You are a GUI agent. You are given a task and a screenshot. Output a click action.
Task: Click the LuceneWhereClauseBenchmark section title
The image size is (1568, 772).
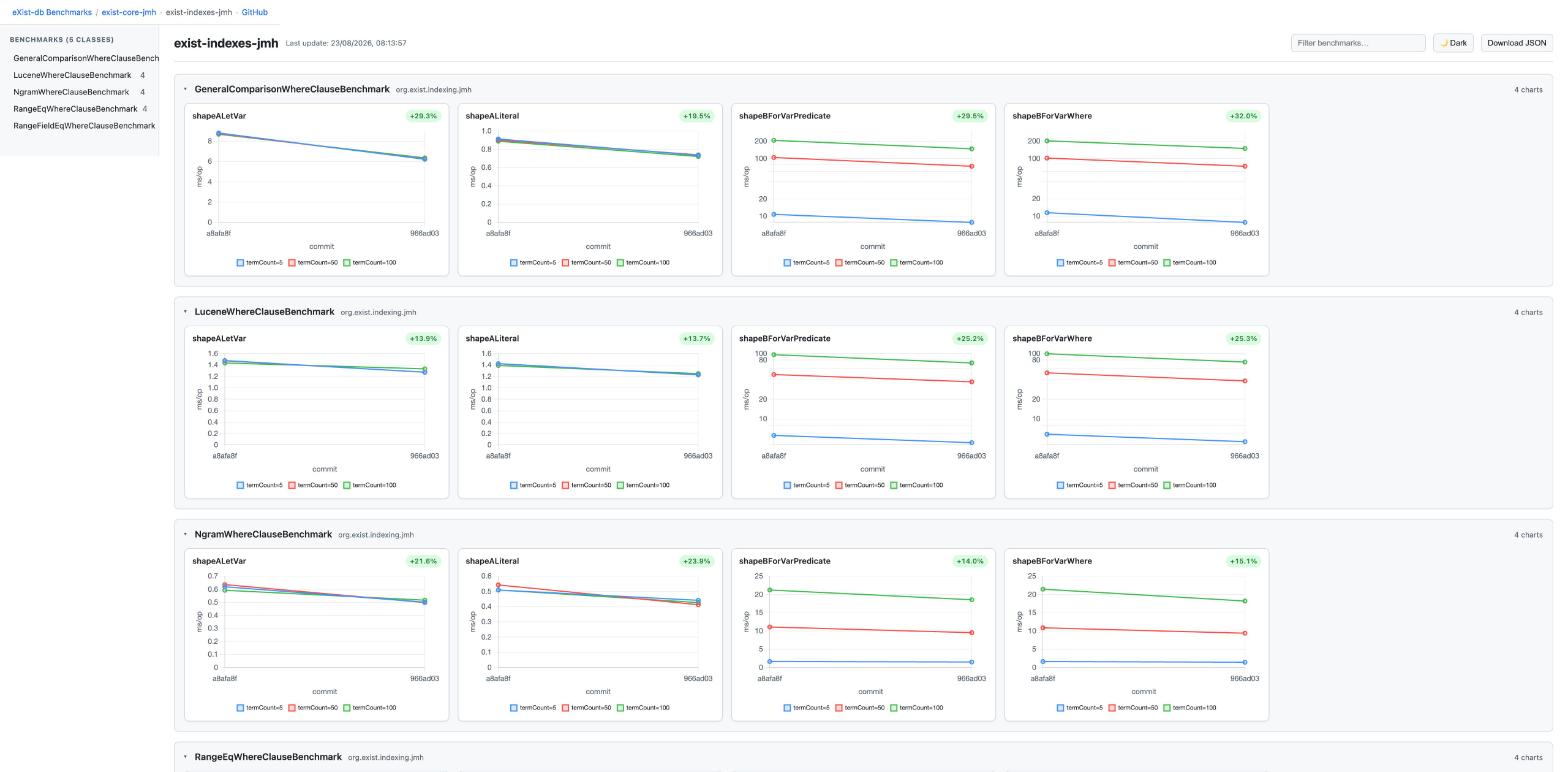tap(265, 312)
